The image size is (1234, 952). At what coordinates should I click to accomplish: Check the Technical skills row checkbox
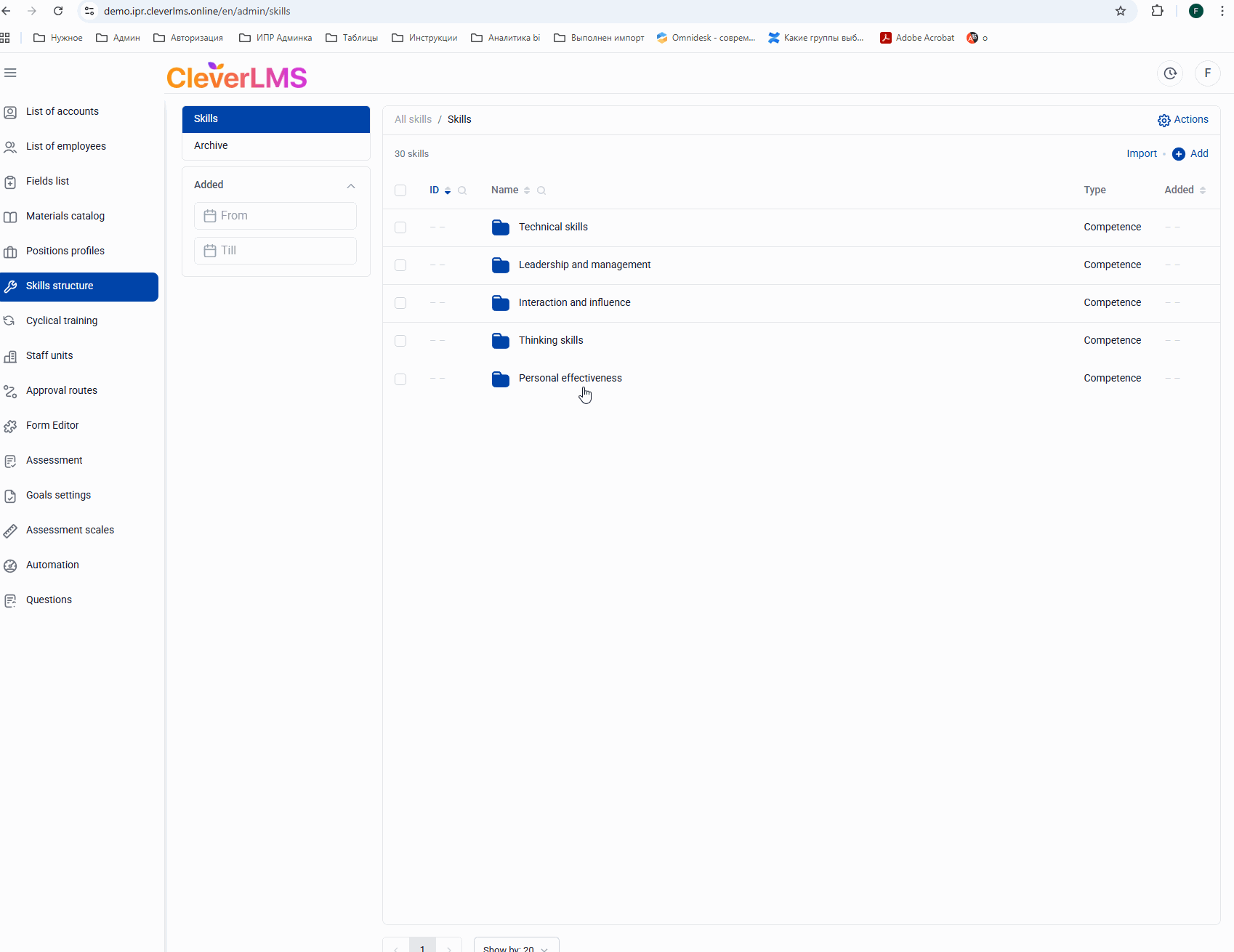pyautogui.click(x=400, y=227)
